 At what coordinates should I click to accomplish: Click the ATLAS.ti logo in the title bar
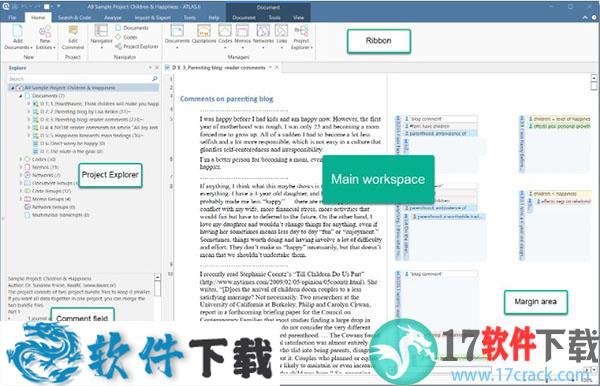(6, 6)
